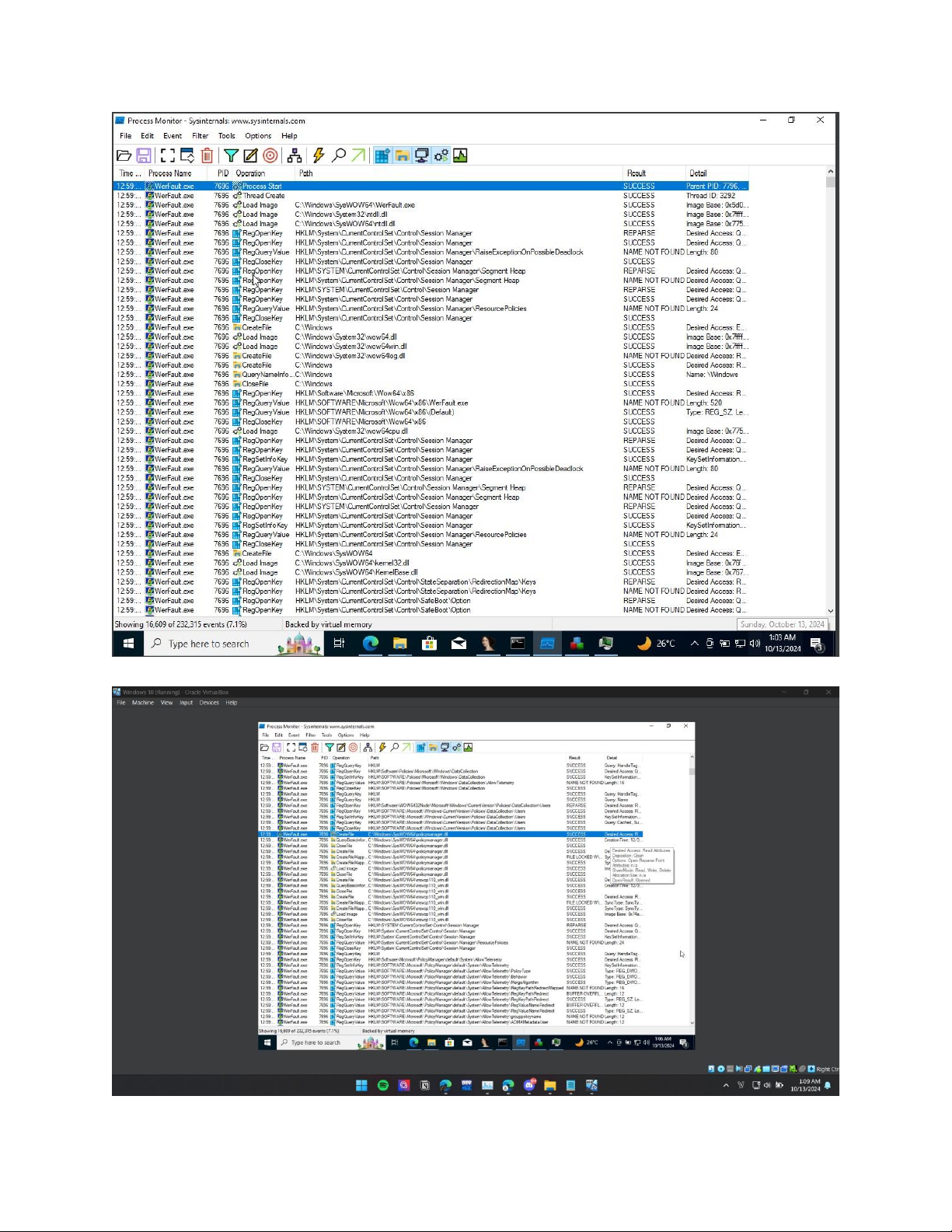Viewport: 952px width, 1232px height.
Task: Open the Mail app from the upper screenshot's taskbar
Action: (x=459, y=644)
